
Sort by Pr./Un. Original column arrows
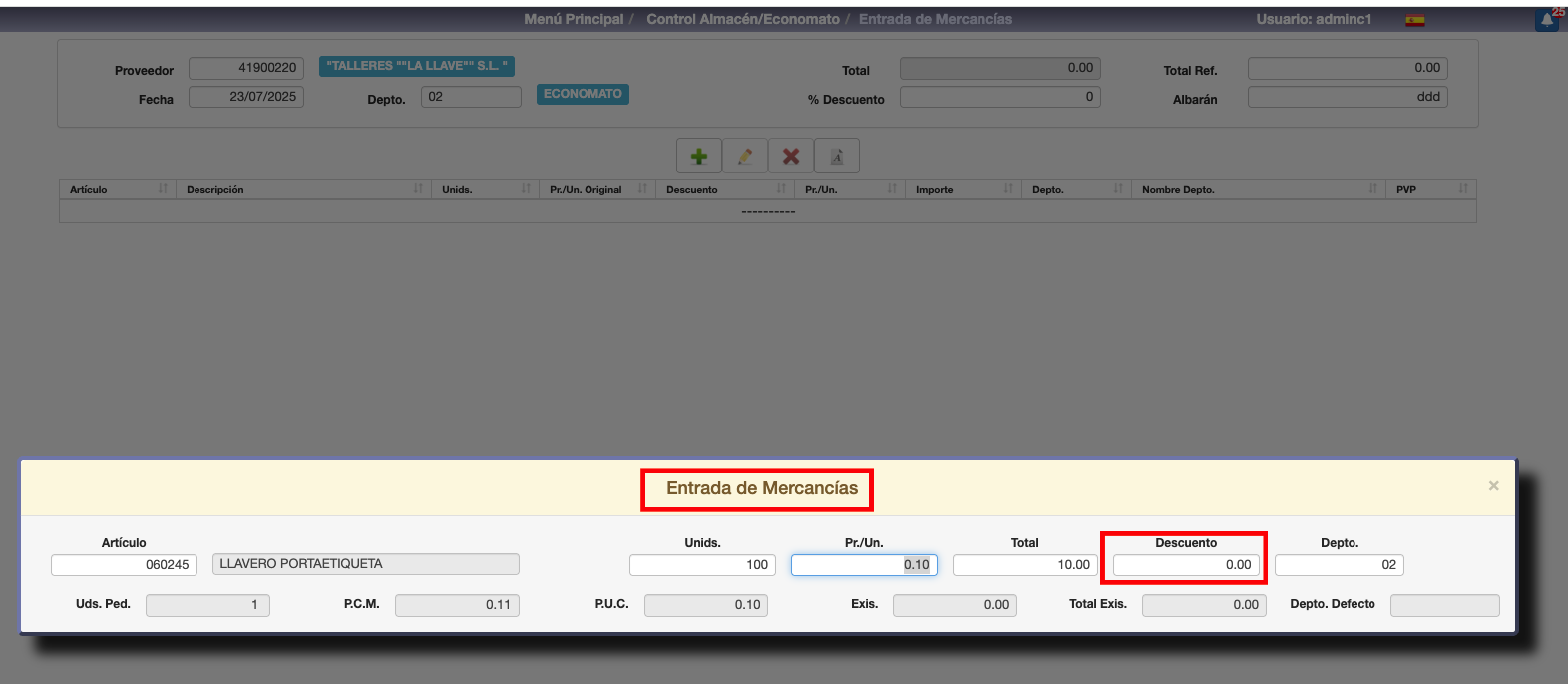[x=642, y=189]
